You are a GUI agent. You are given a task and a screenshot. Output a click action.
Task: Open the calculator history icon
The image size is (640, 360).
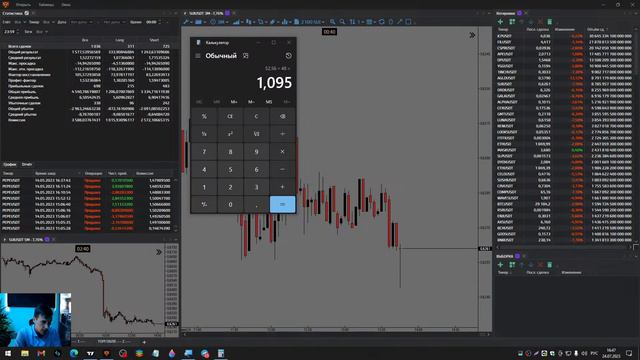click(289, 56)
